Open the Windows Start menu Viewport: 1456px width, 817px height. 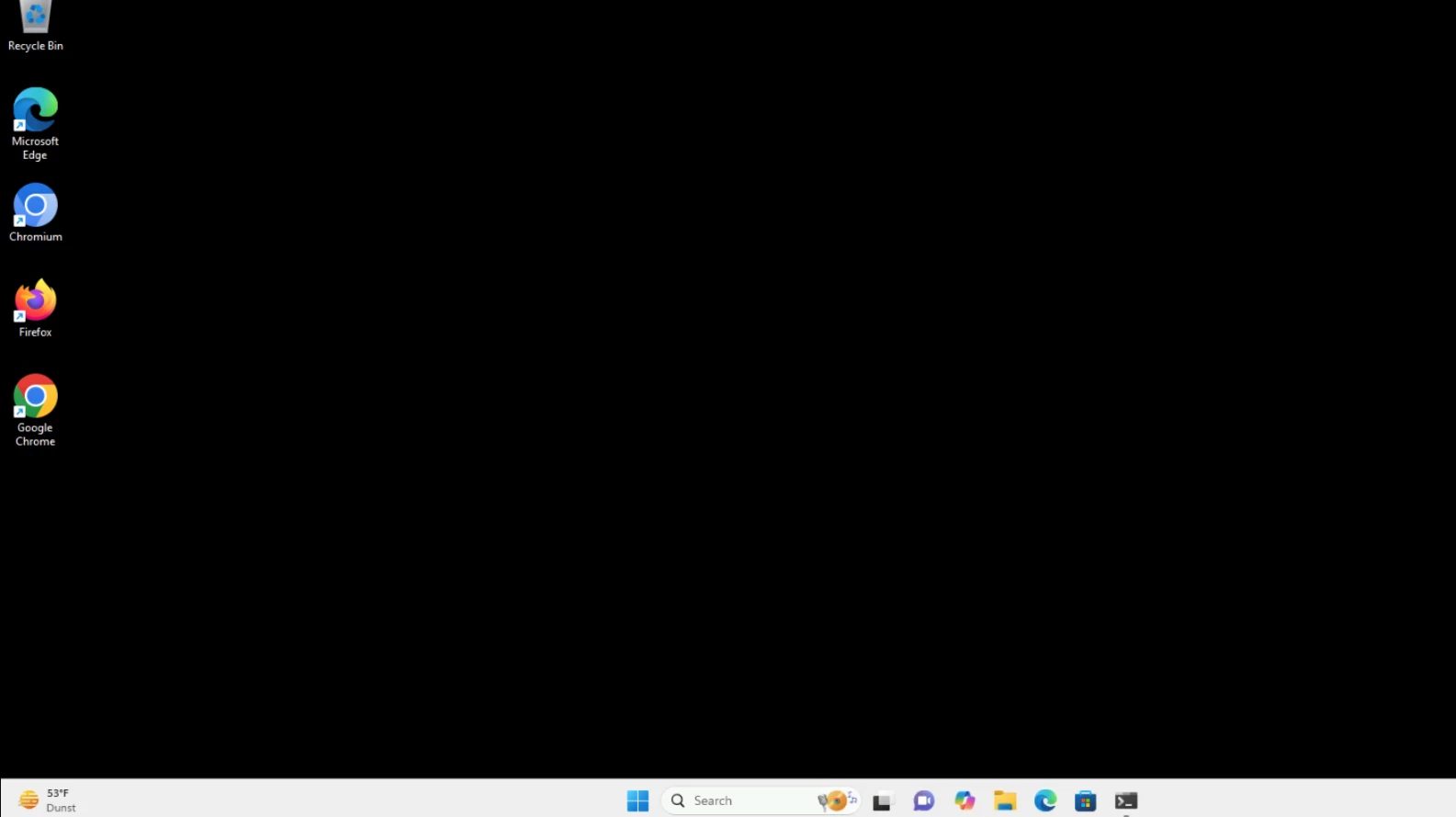point(638,800)
